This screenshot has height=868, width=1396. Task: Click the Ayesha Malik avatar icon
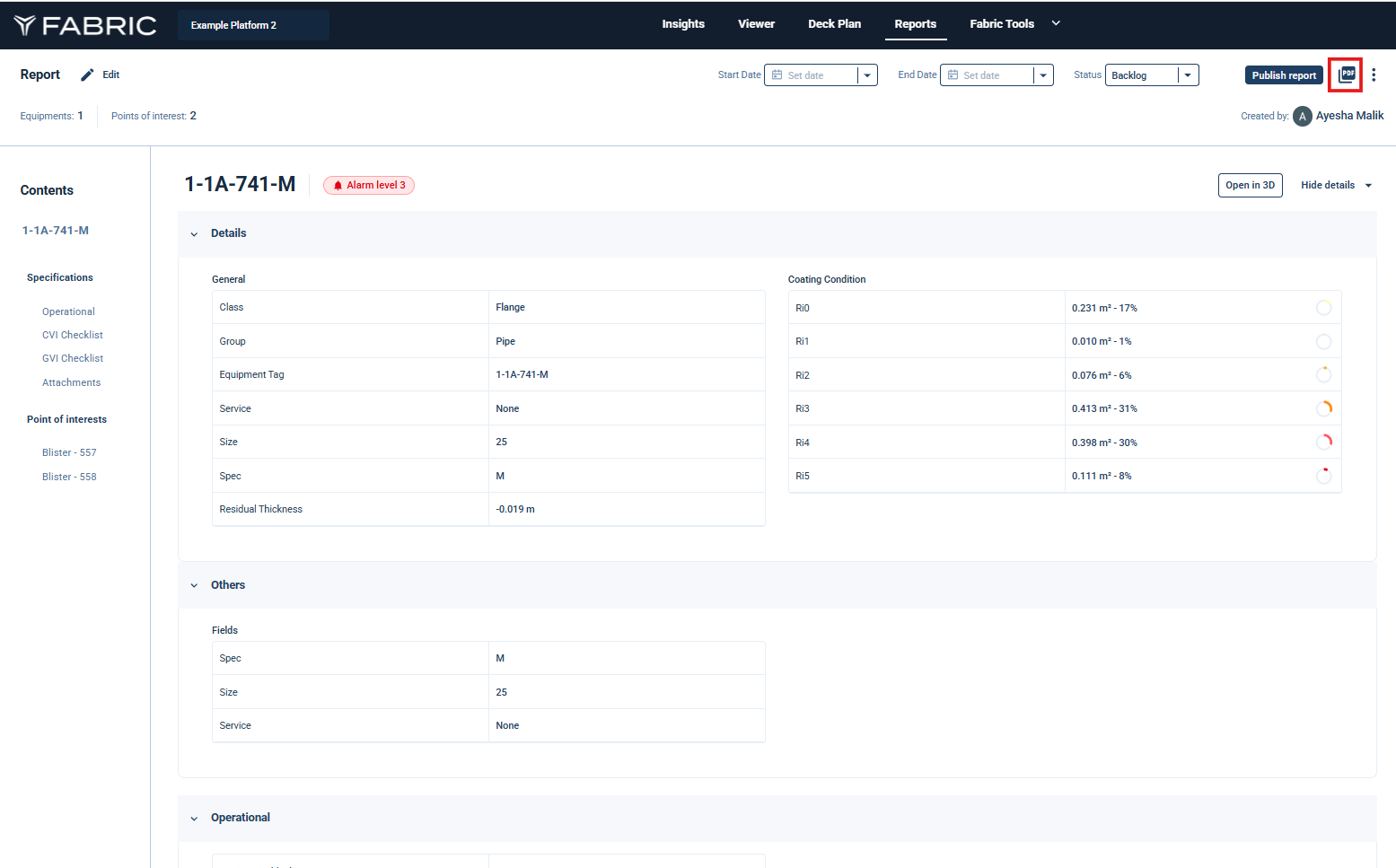[1302, 117]
